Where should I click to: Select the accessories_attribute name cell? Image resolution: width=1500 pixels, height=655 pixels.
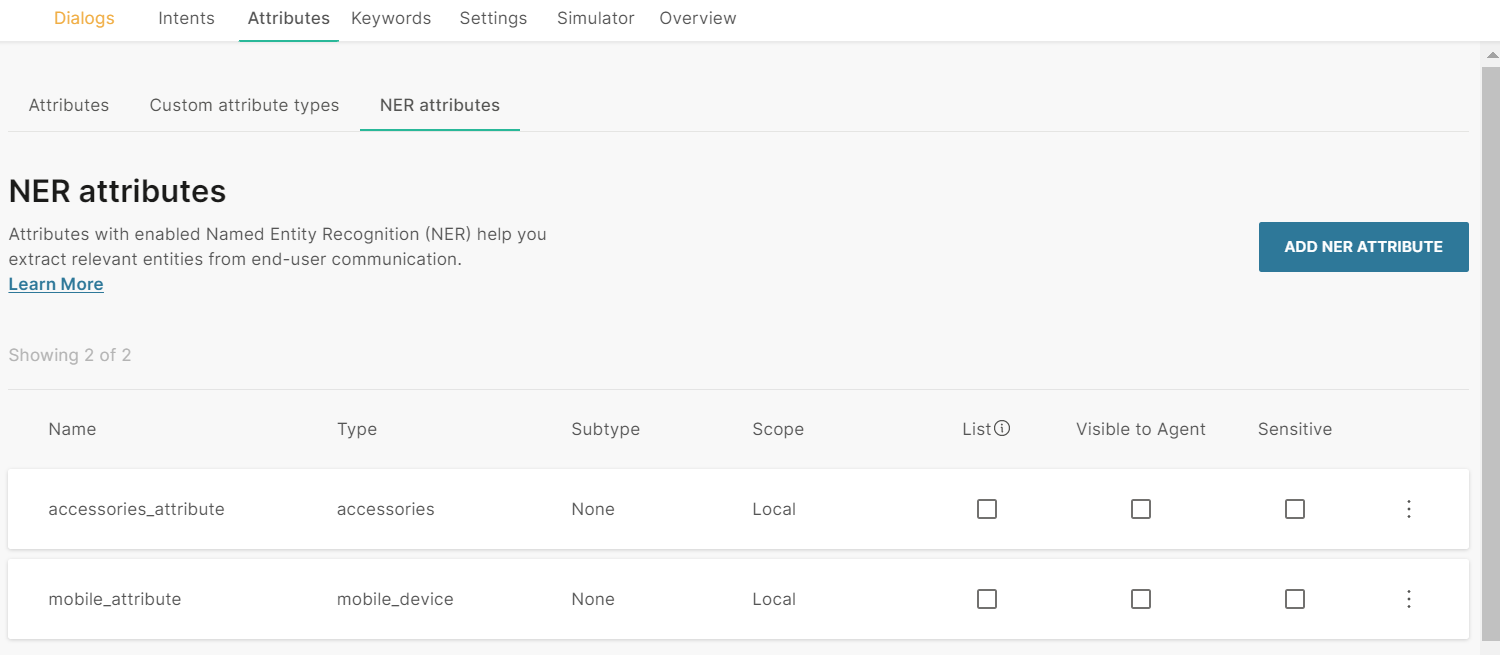pyautogui.click(x=136, y=509)
